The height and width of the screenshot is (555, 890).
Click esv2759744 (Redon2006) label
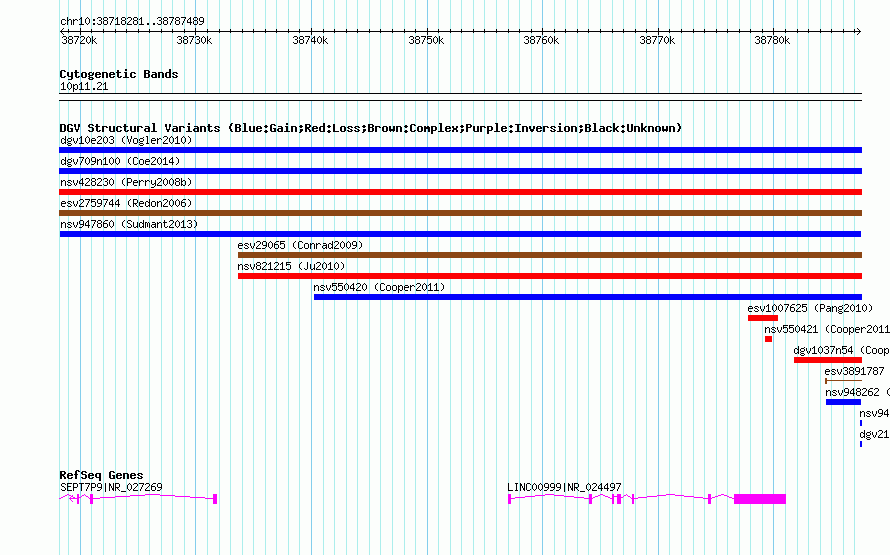[126, 203]
